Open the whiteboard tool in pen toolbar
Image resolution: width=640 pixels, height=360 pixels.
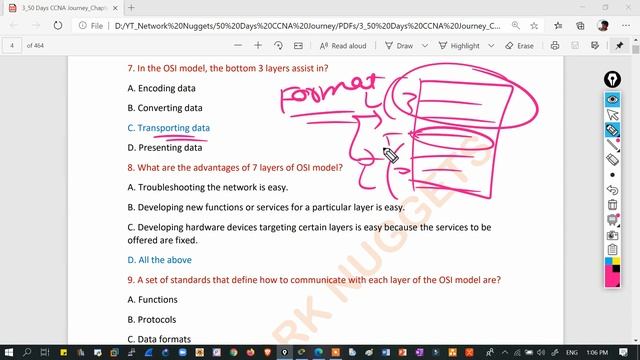click(x=612, y=220)
